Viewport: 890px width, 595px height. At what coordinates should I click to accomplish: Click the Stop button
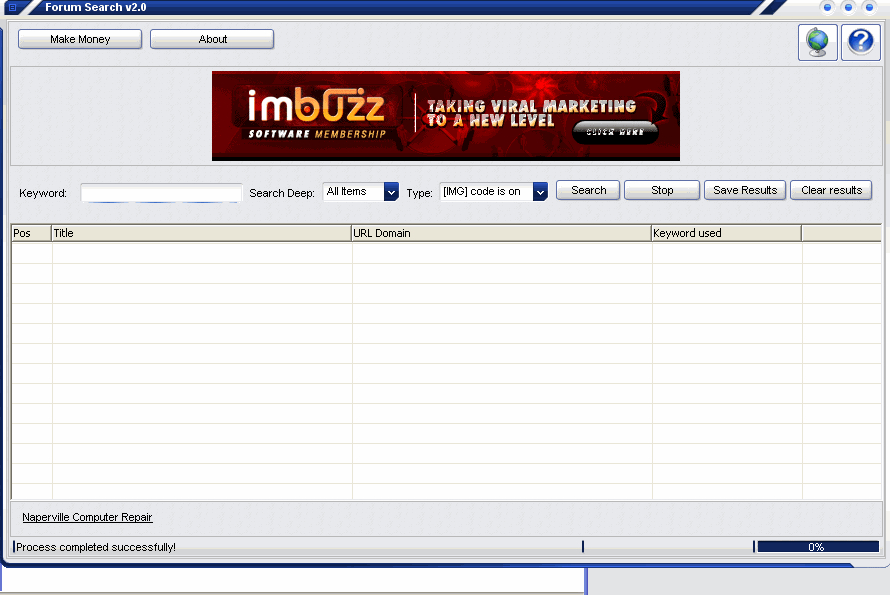point(662,190)
